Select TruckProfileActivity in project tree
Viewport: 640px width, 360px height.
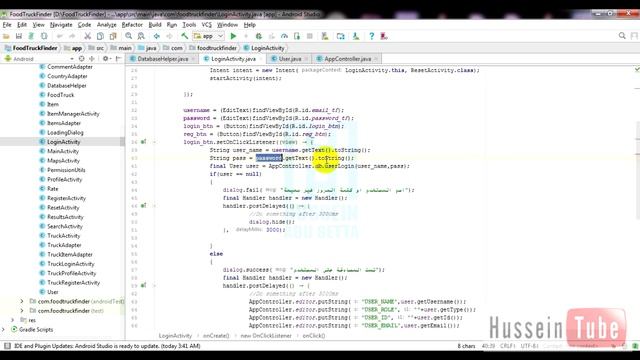(71, 273)
